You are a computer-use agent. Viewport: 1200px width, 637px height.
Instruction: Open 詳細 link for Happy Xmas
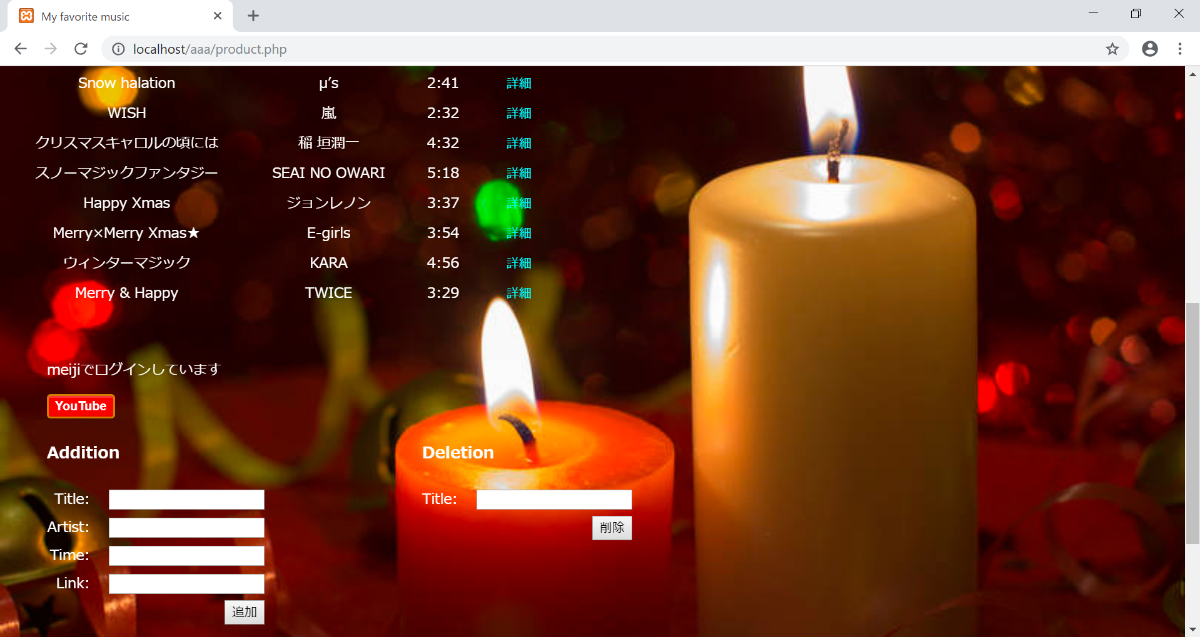click(518, 203)
